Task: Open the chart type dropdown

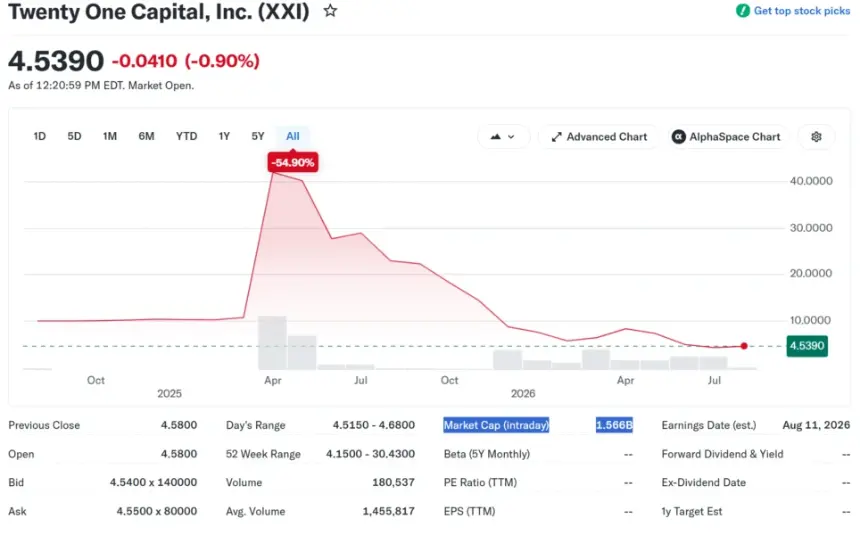Action: [503, 137]
